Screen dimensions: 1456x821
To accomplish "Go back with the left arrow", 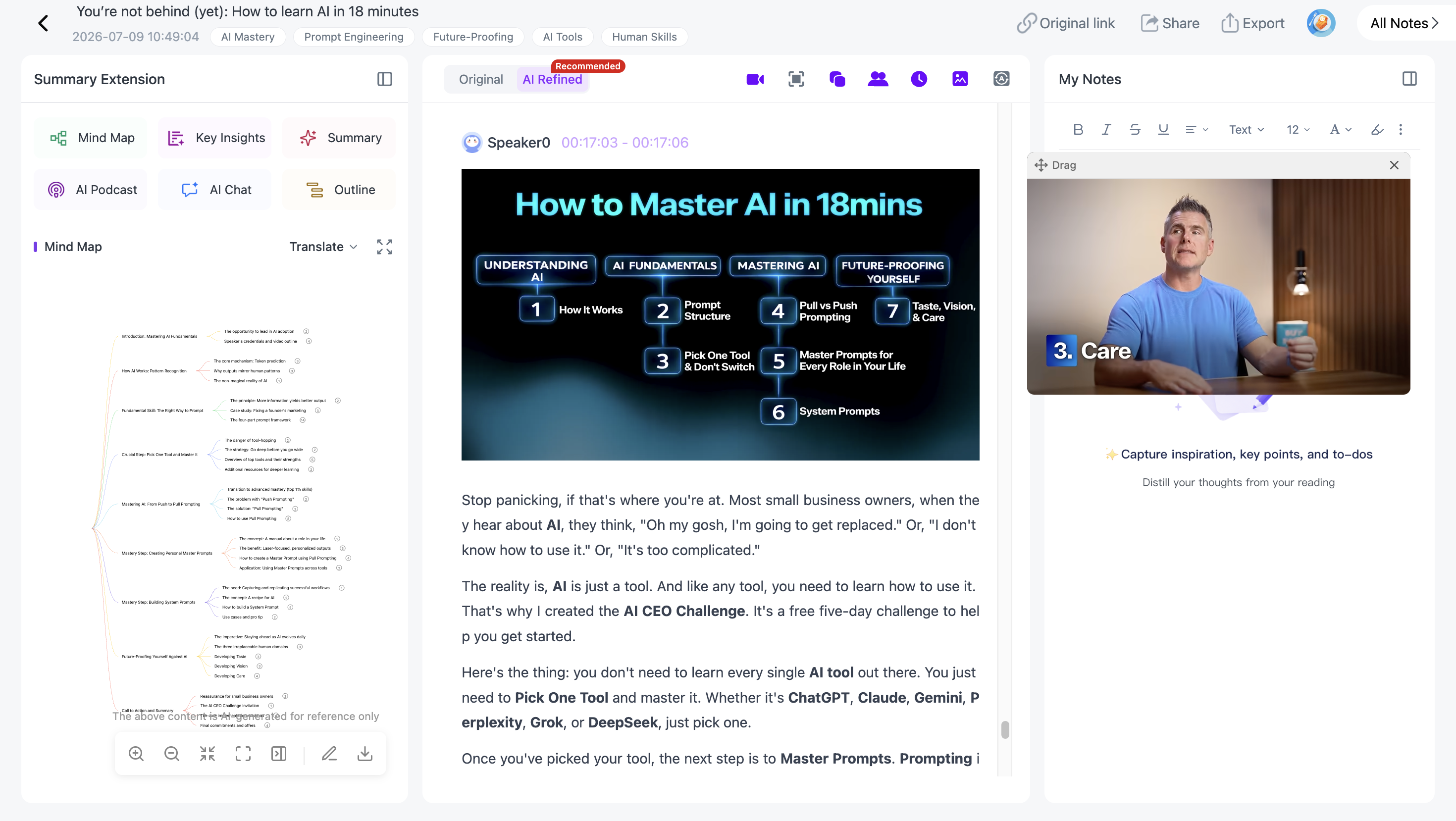I will pyautogui.click(x=43, y=23).
